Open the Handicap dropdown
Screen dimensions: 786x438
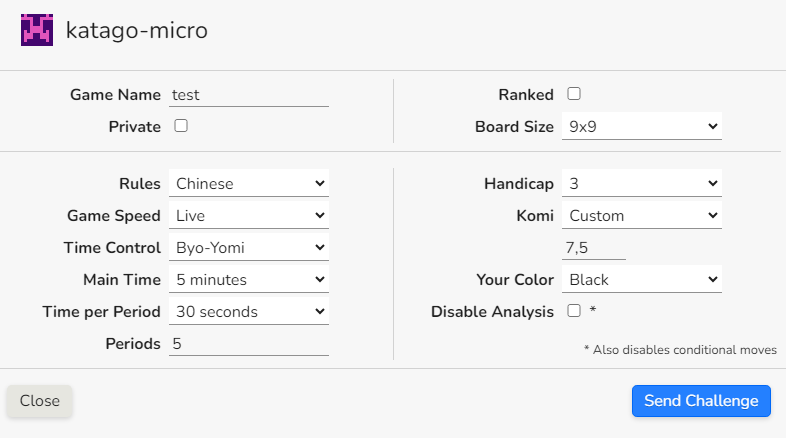pyautogui.click(x=641, y=184)
